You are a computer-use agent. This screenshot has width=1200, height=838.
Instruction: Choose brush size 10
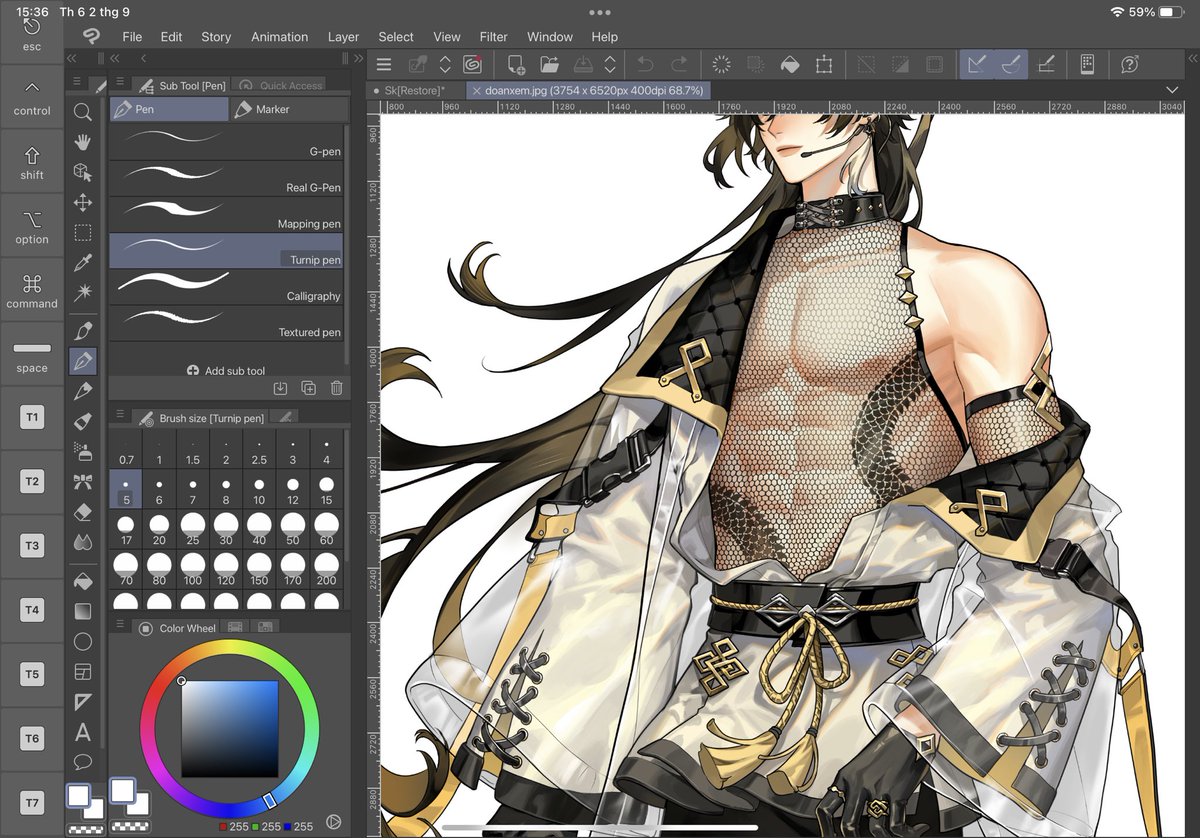[x=259, y=490]
